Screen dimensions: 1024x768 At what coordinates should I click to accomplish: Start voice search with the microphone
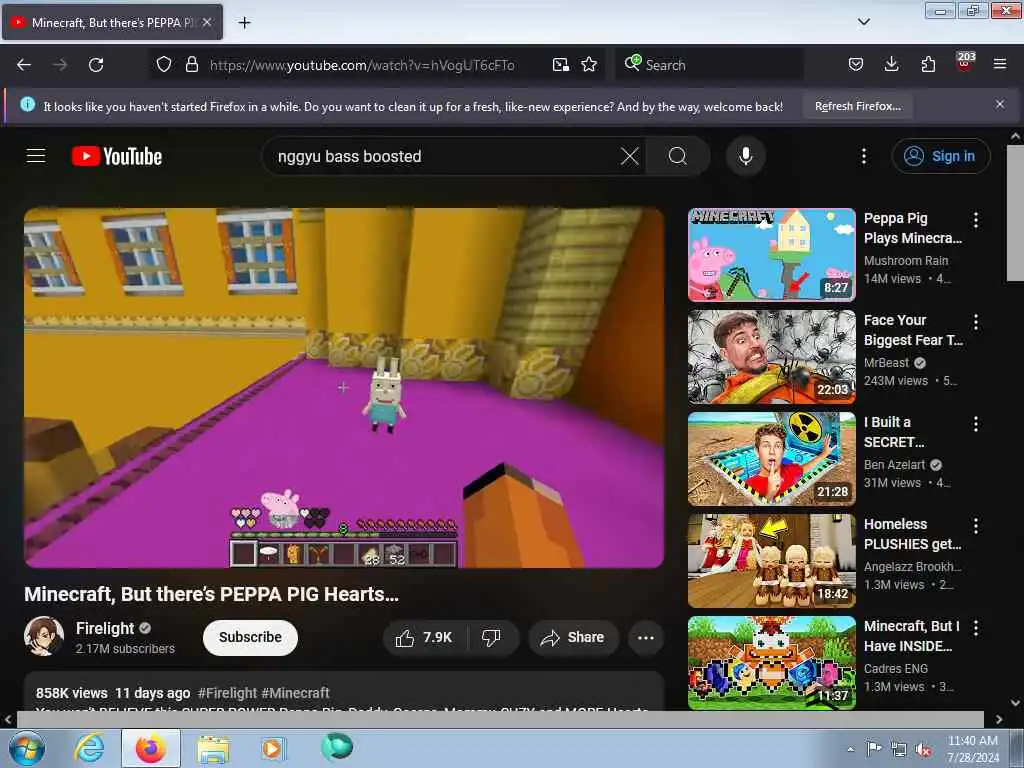pyautogui.click(x=746, y=156)
